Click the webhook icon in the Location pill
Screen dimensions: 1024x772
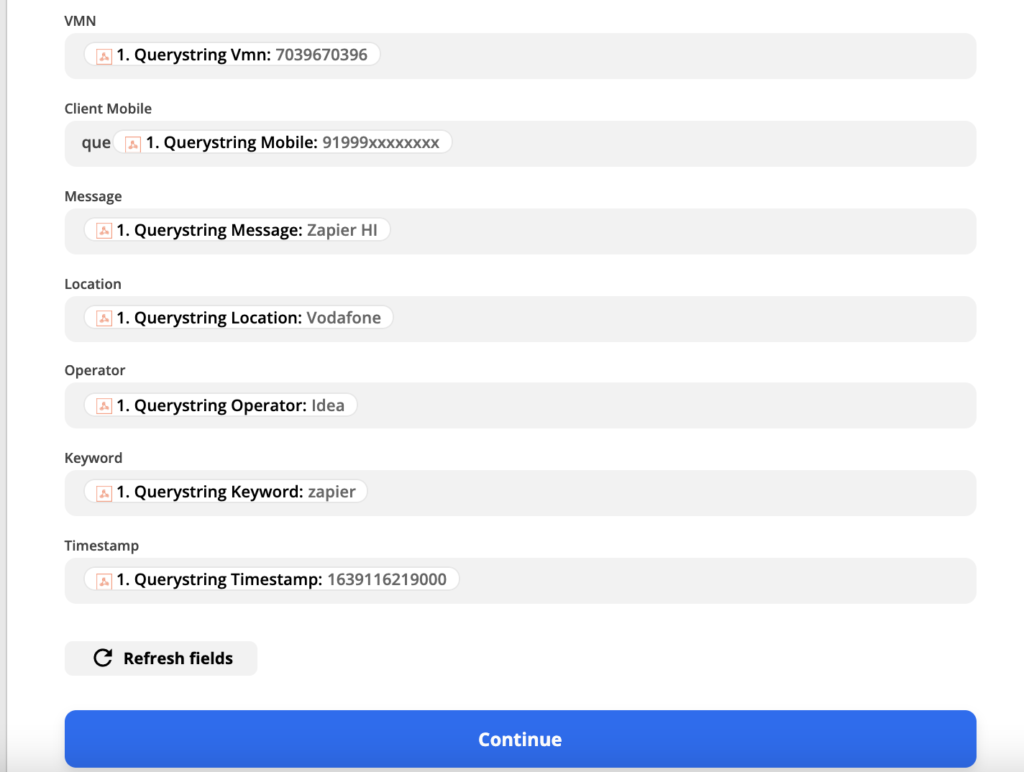tap(104, 319)
